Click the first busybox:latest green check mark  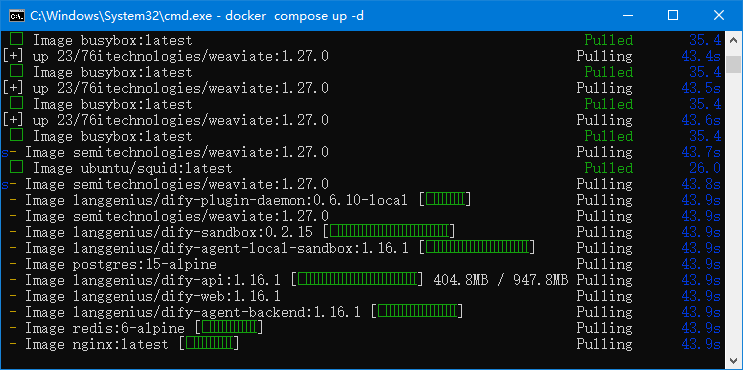(x=17, y=39)
